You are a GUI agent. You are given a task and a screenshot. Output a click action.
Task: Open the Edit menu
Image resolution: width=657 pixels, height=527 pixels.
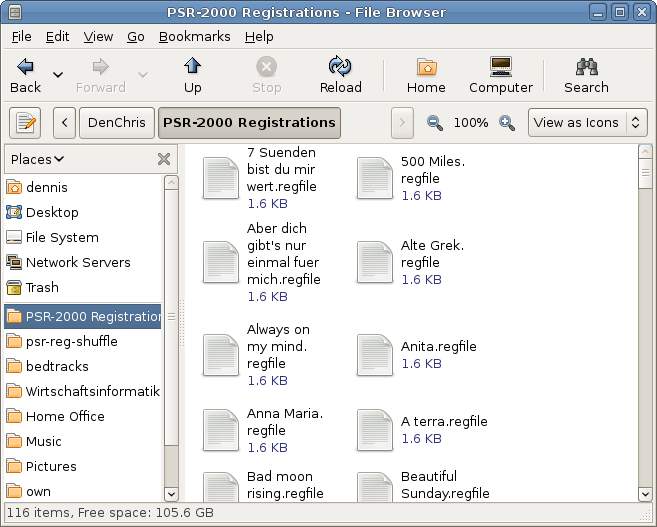[x=57, y=36]
